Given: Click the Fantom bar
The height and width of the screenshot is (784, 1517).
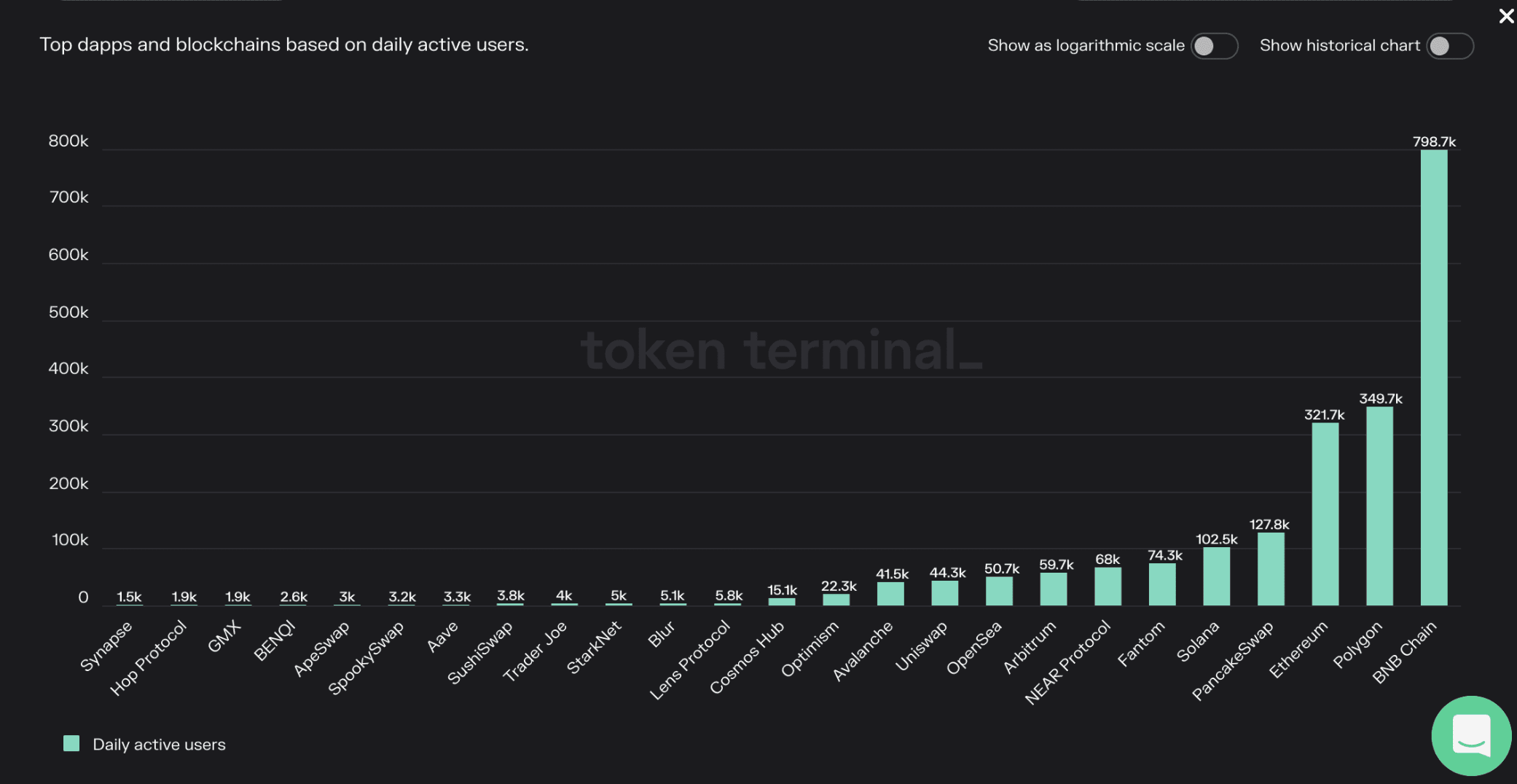Looking at the screenshot, I should pos(1162,584).
